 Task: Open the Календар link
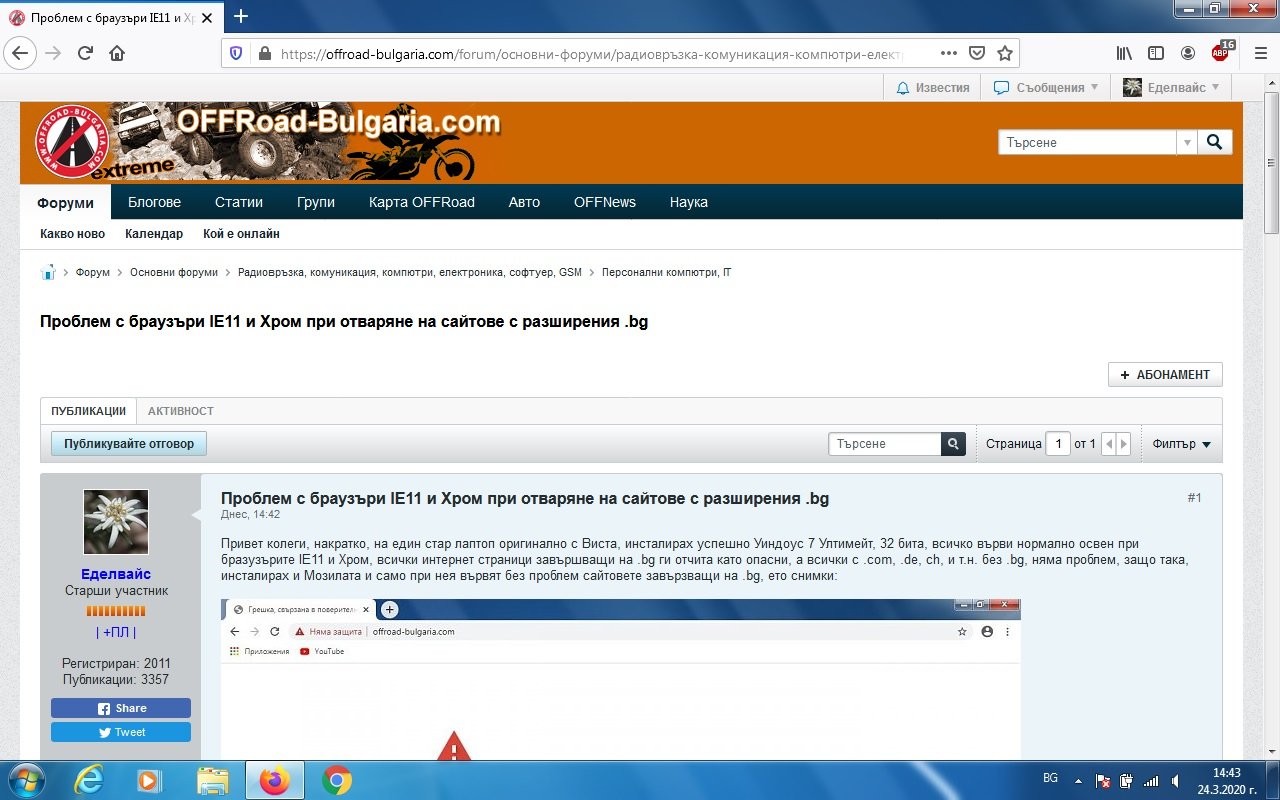coord(154,234)
